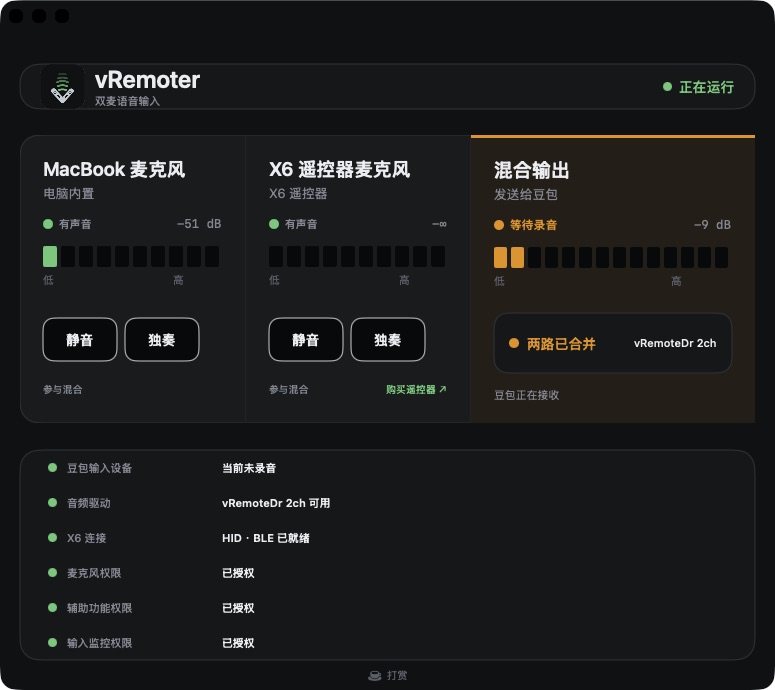Click the HID · BLE 已就绪 value

(x=265, y=538)
